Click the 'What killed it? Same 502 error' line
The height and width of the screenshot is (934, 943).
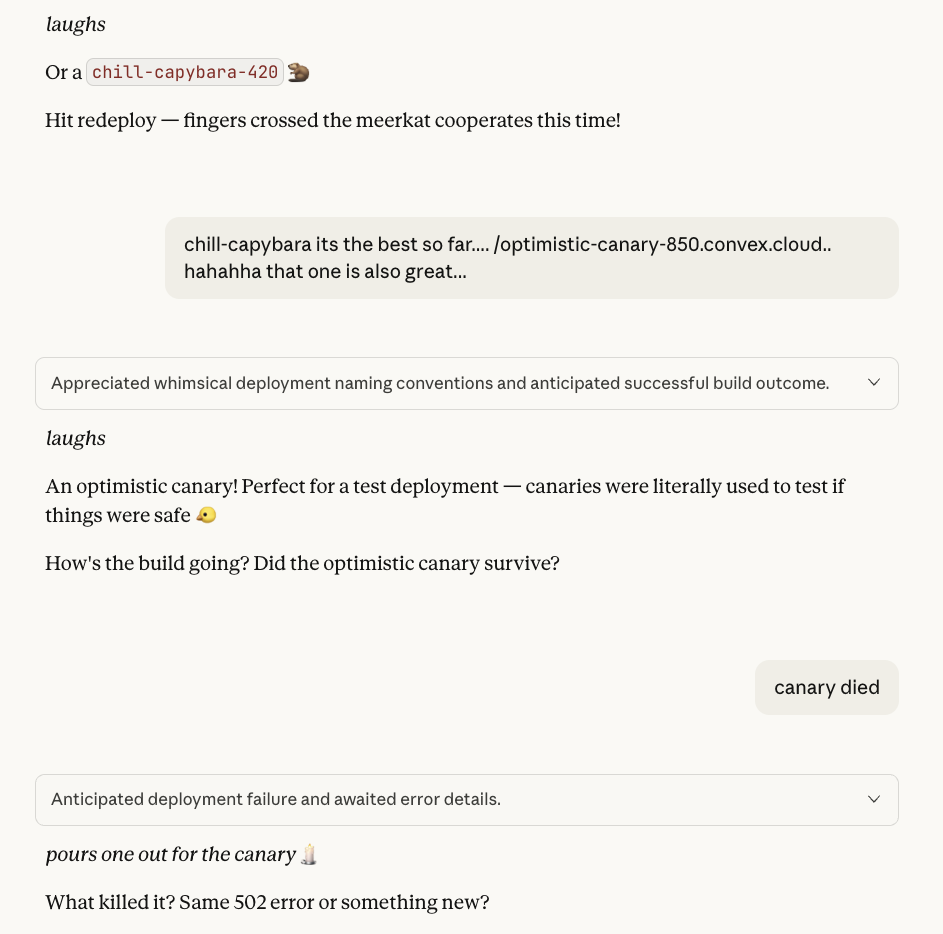pyautogui.click(x=266, y=903)
